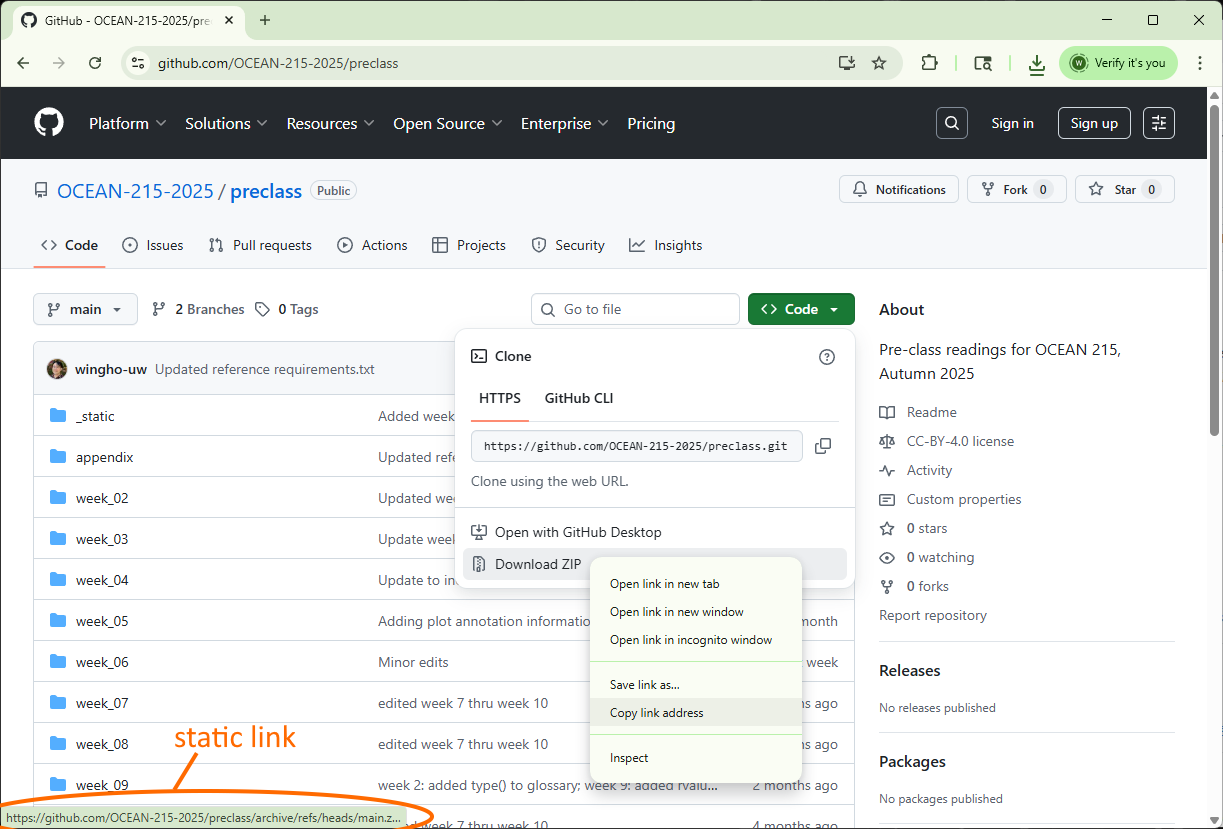The width and height of the screenshot is (1223, 829).
Task: Click the extensions puzzle icon in toolbar
Action: [x=929, y=62]
